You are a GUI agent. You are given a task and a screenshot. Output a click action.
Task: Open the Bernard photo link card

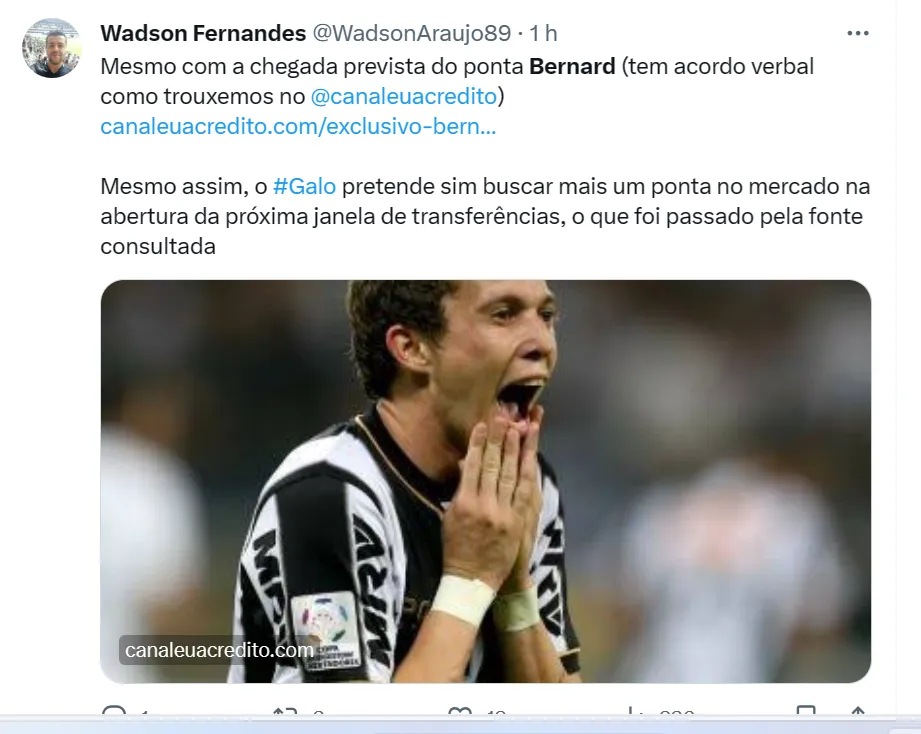(x=486, y=481)
